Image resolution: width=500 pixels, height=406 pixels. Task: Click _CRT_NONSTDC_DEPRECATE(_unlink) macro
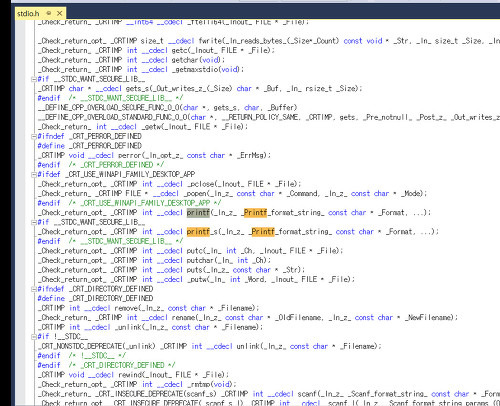tap(97, 346)
